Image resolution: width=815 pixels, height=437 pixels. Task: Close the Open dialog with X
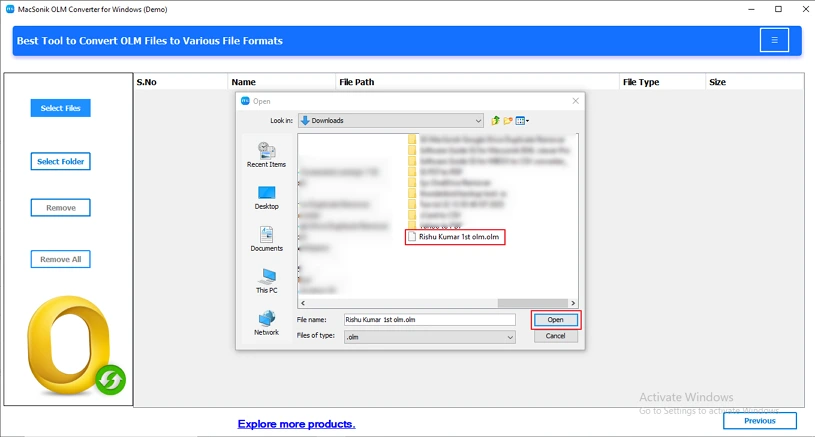pos(575,101)
